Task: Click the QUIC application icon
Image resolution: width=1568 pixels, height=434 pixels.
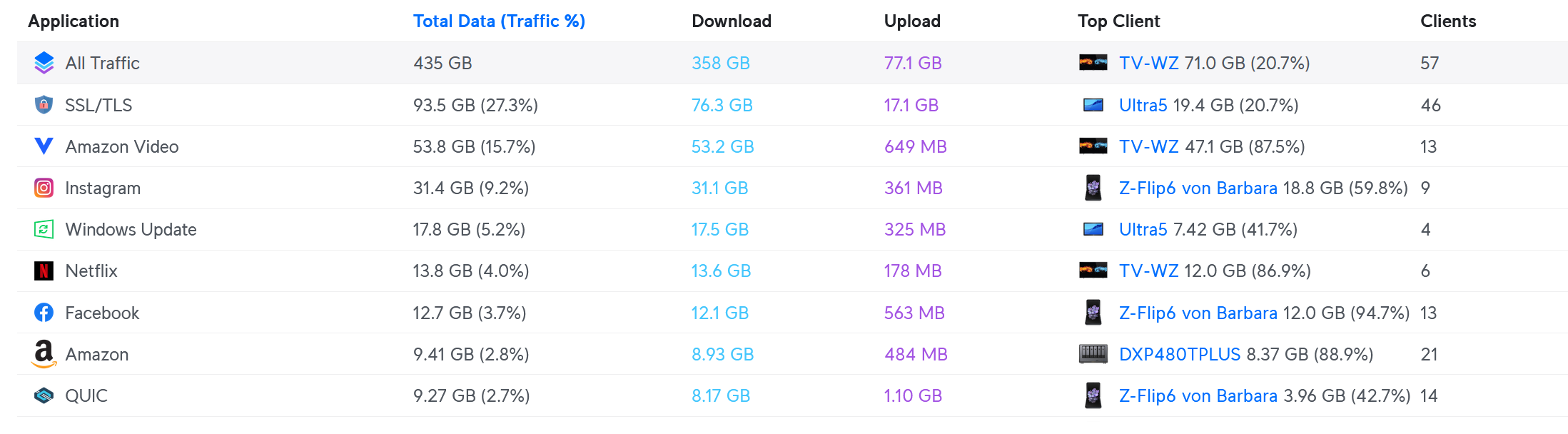Action: [44, 395]
